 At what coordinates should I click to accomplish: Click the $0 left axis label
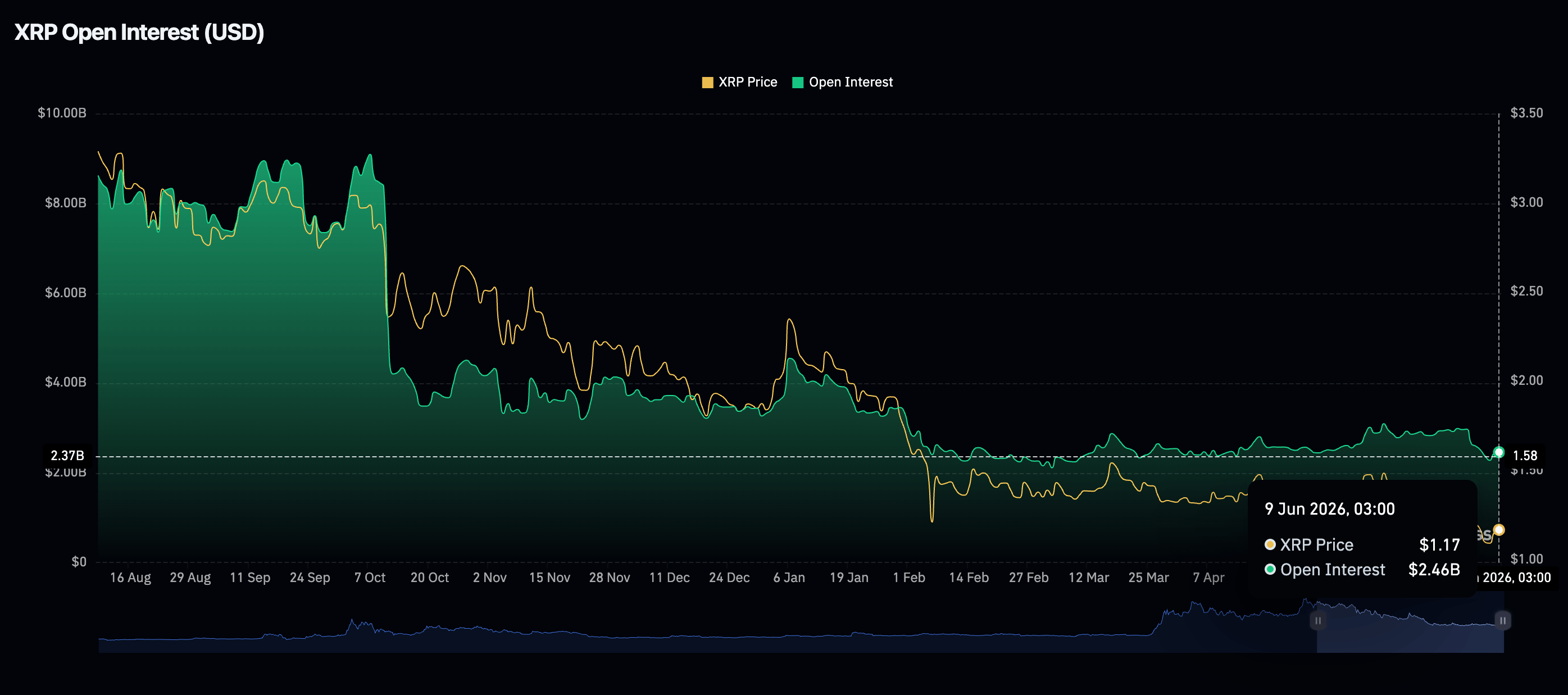coord(79,562)
